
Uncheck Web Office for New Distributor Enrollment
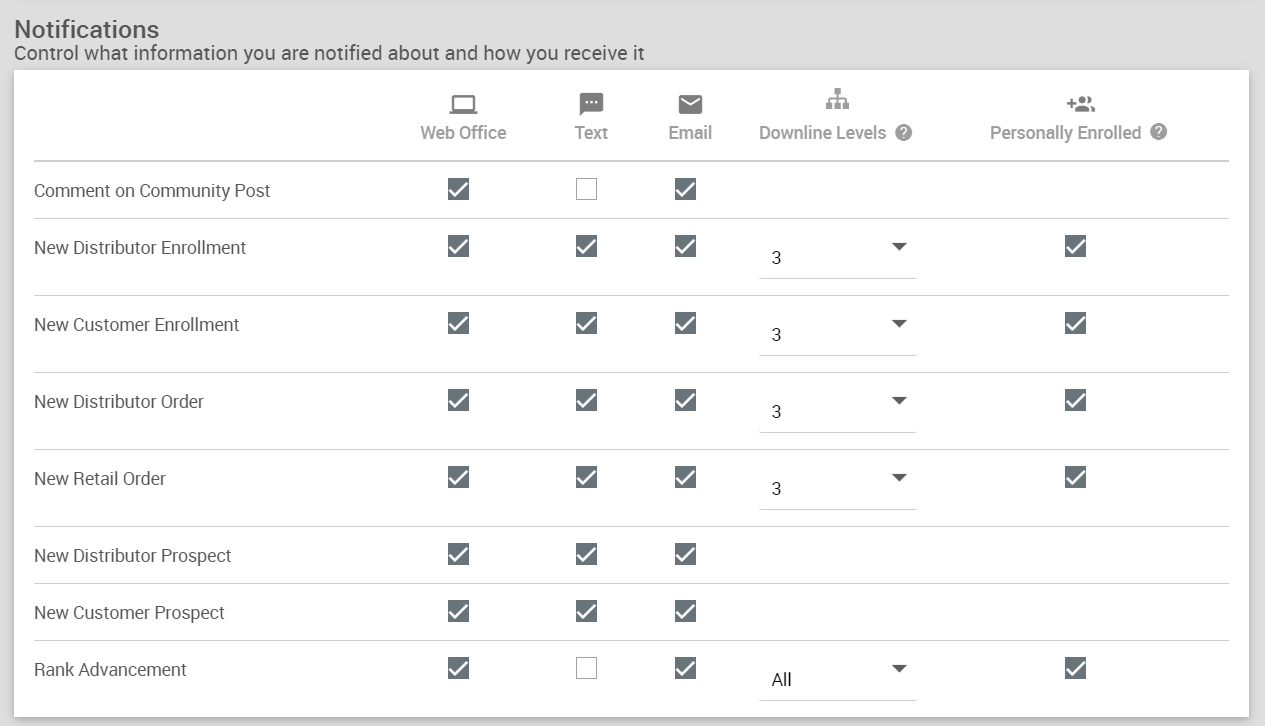click(458, 246)
